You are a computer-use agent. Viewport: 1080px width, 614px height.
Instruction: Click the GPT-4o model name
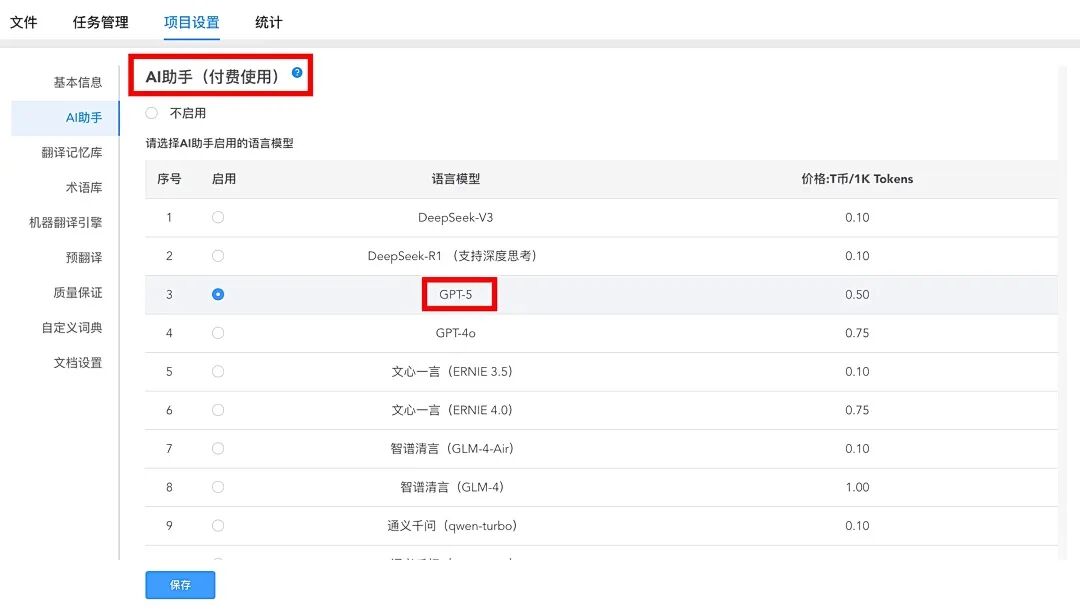click(455, 333)
